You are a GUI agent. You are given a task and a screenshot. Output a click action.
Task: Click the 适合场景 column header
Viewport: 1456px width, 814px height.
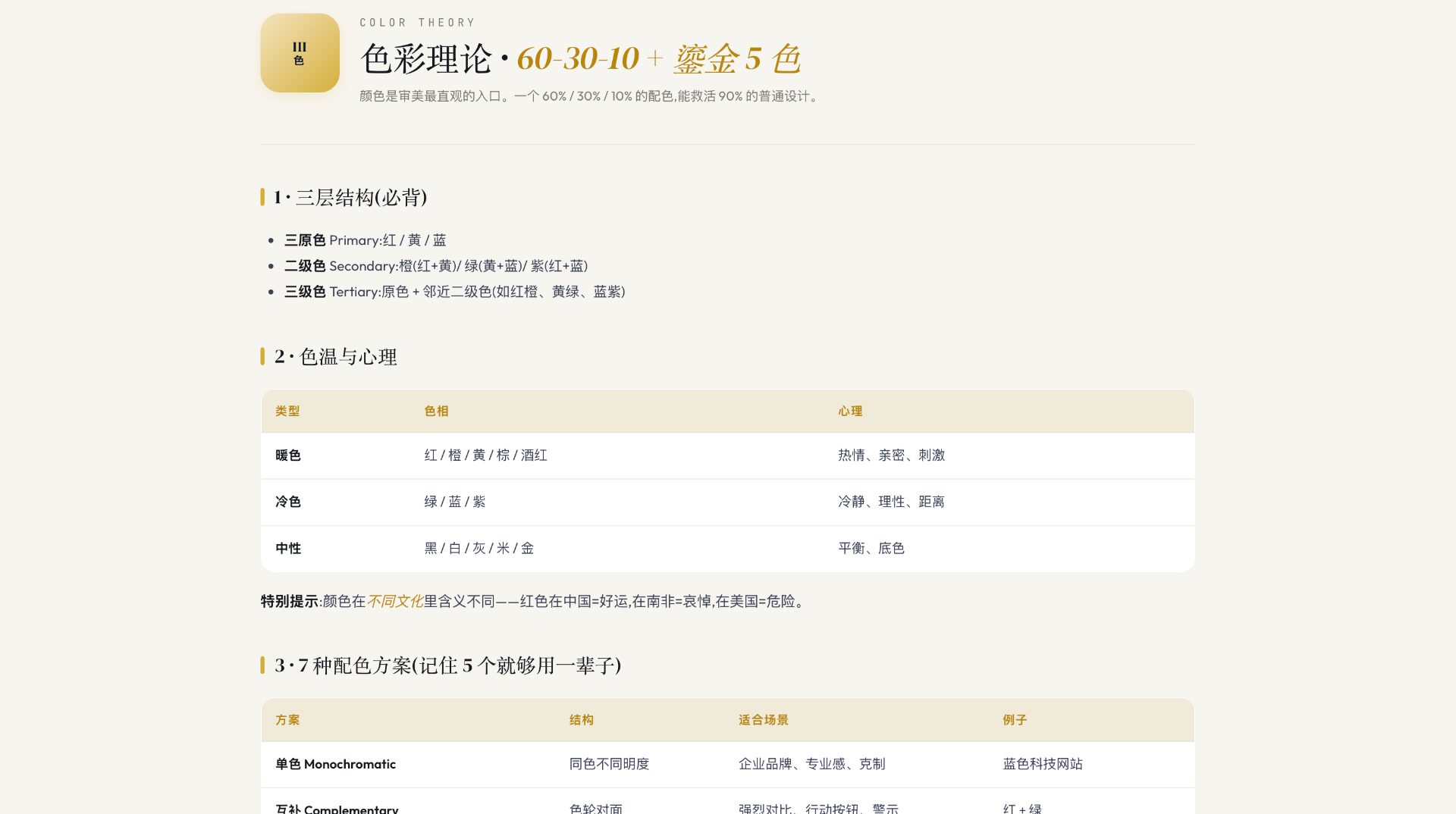[764, 720]
